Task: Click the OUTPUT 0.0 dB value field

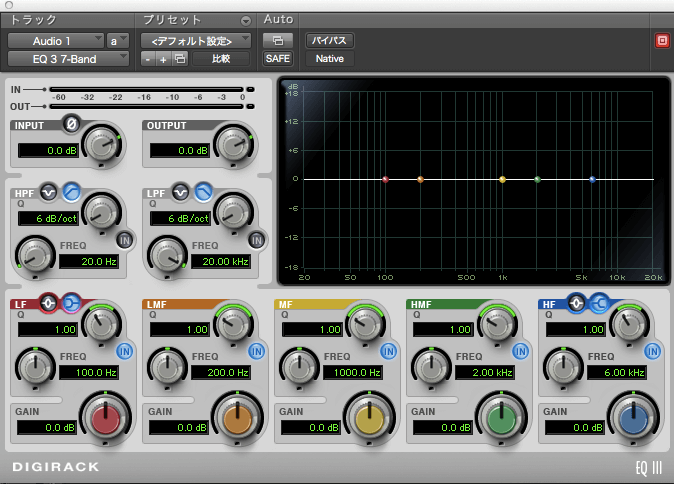Action: click(x=180, y=150)
